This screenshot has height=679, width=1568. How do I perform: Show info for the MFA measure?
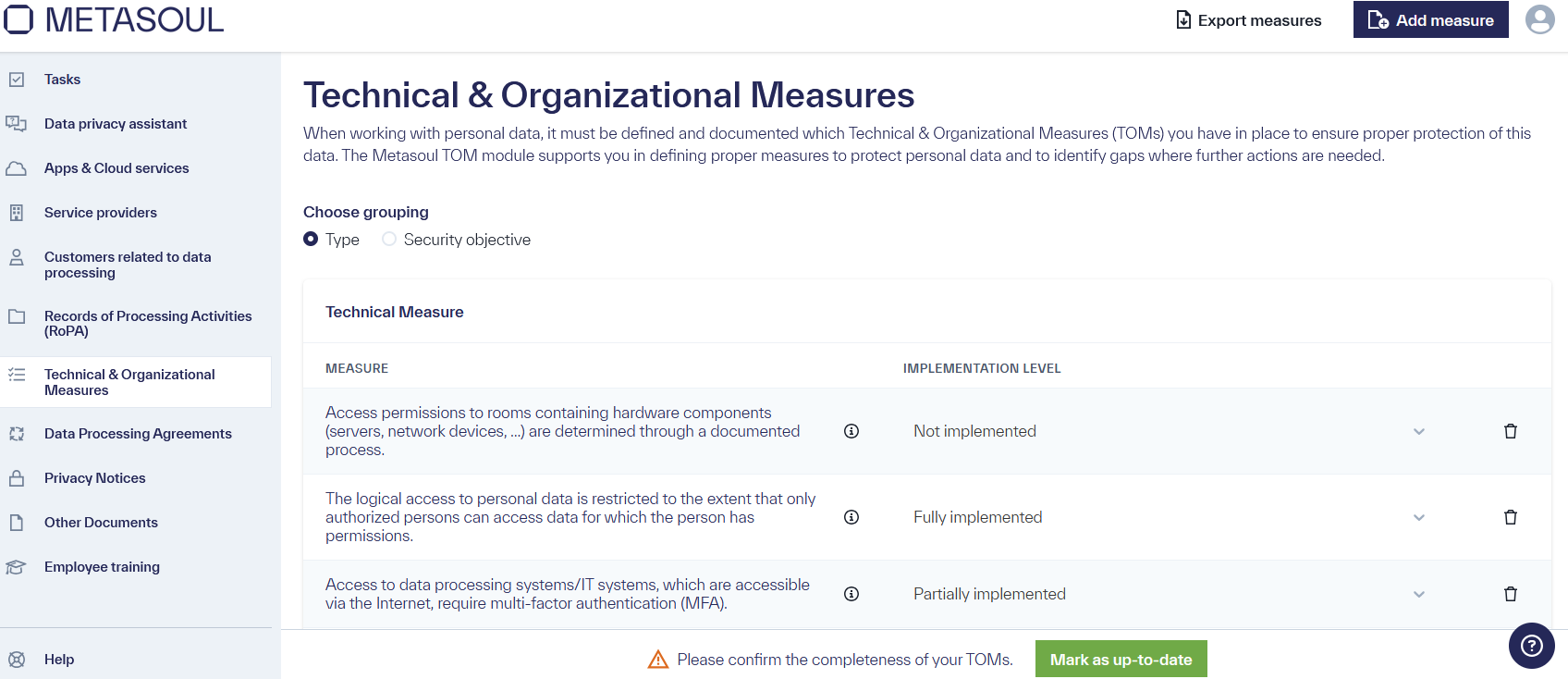coord(851,594)
